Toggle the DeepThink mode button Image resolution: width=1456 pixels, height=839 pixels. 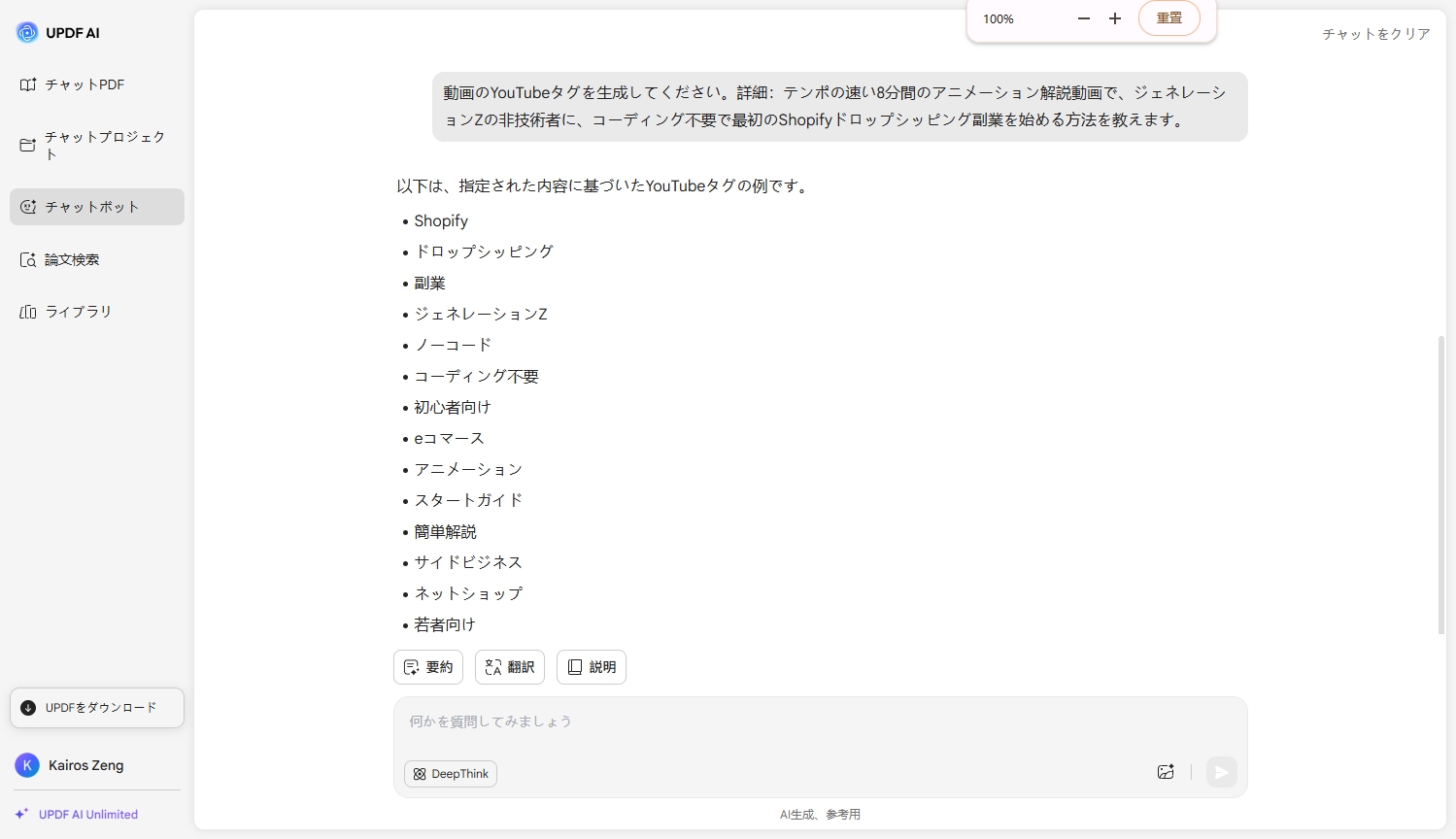[451, 774]
